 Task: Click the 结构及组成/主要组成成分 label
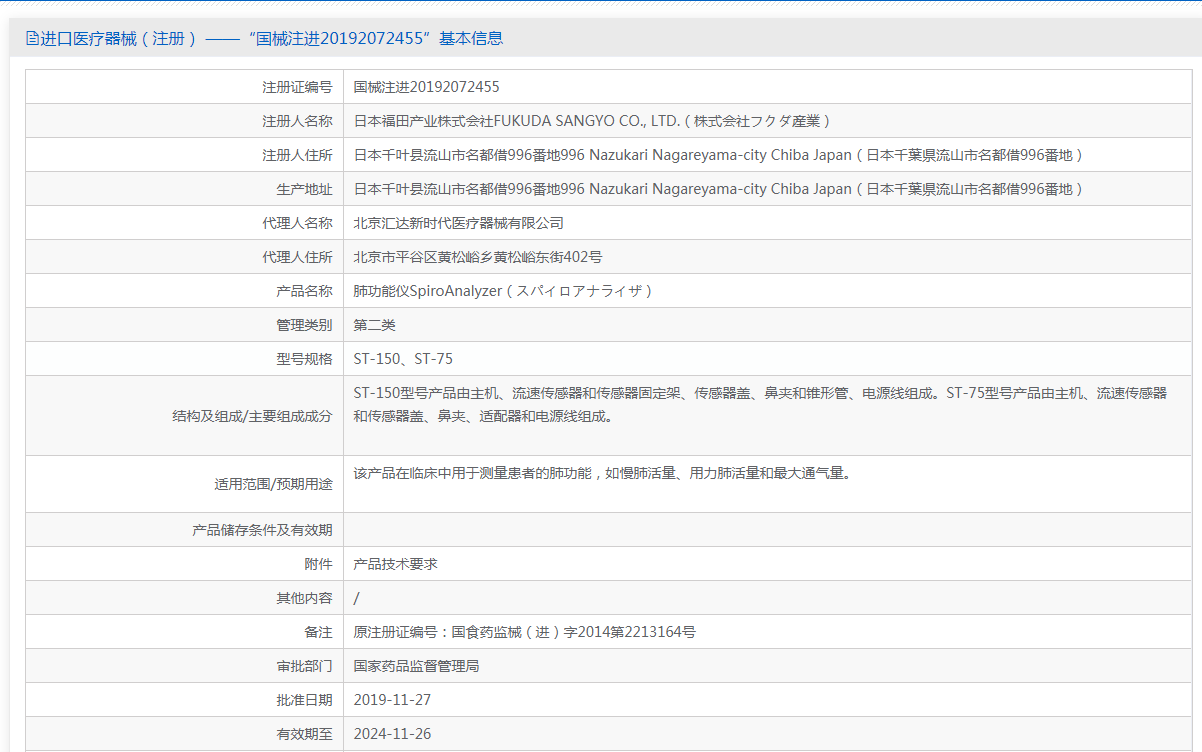[x=252, y=416]
